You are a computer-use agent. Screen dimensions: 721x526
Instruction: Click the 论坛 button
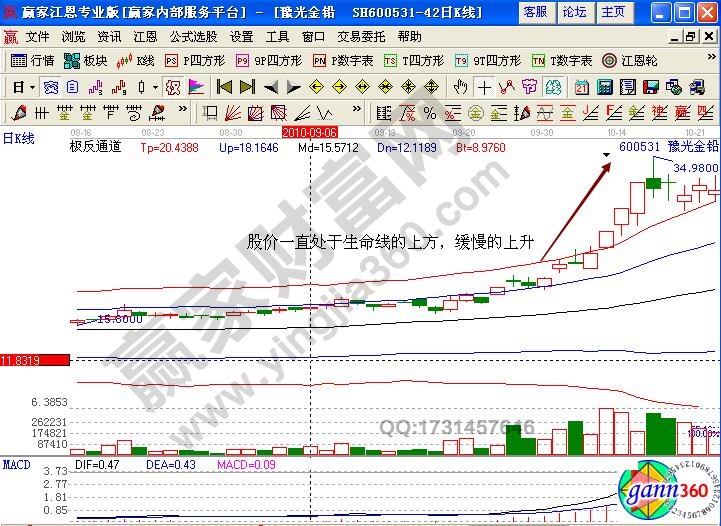click(x=574, y=12)
